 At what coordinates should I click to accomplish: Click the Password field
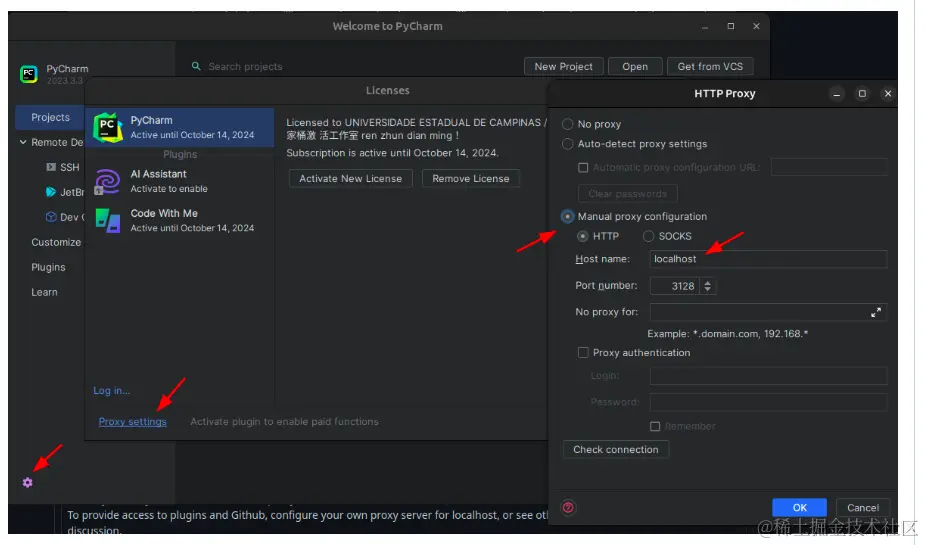pos(768,402)
